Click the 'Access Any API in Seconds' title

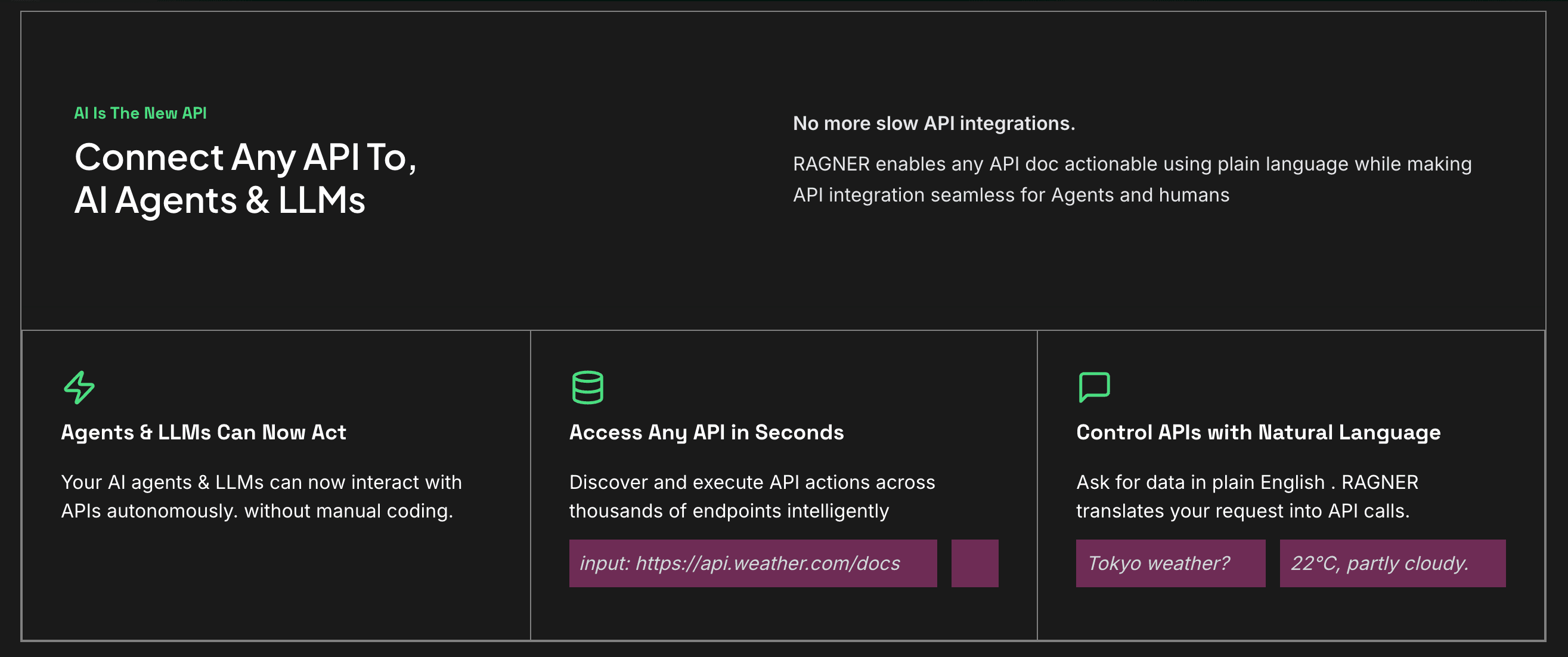[706, 432]
